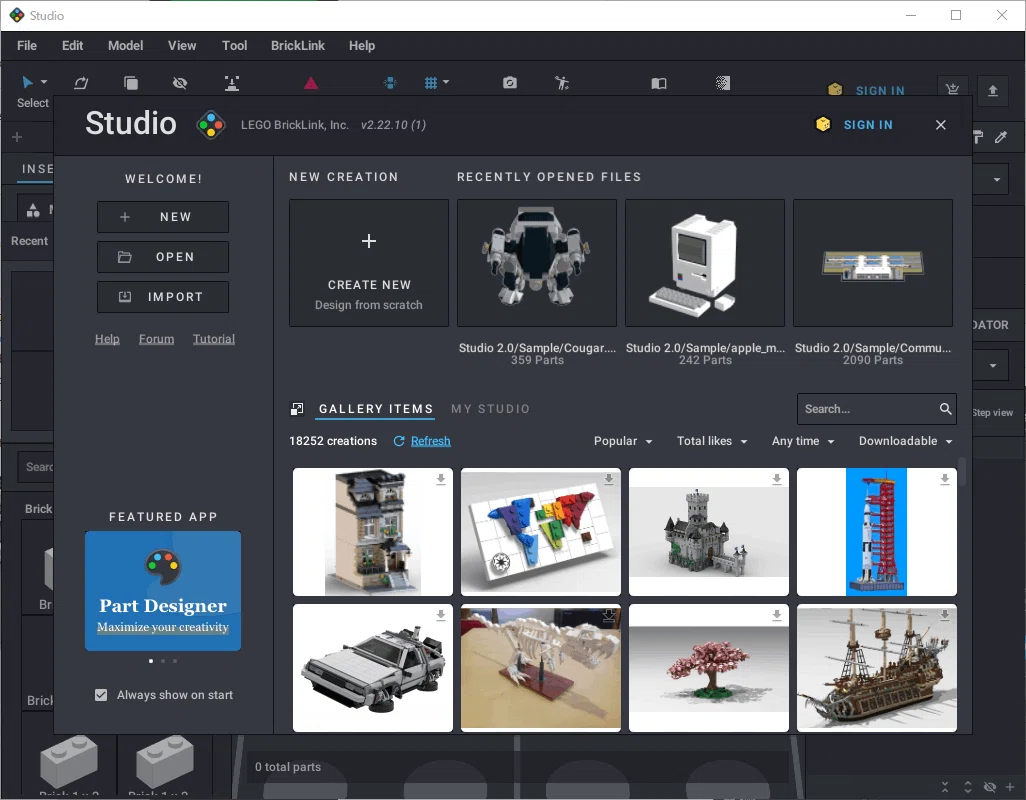1026x800 pixels.
Task: Download the rocket launch tower gallery item
Action: (x=945, y=479)
